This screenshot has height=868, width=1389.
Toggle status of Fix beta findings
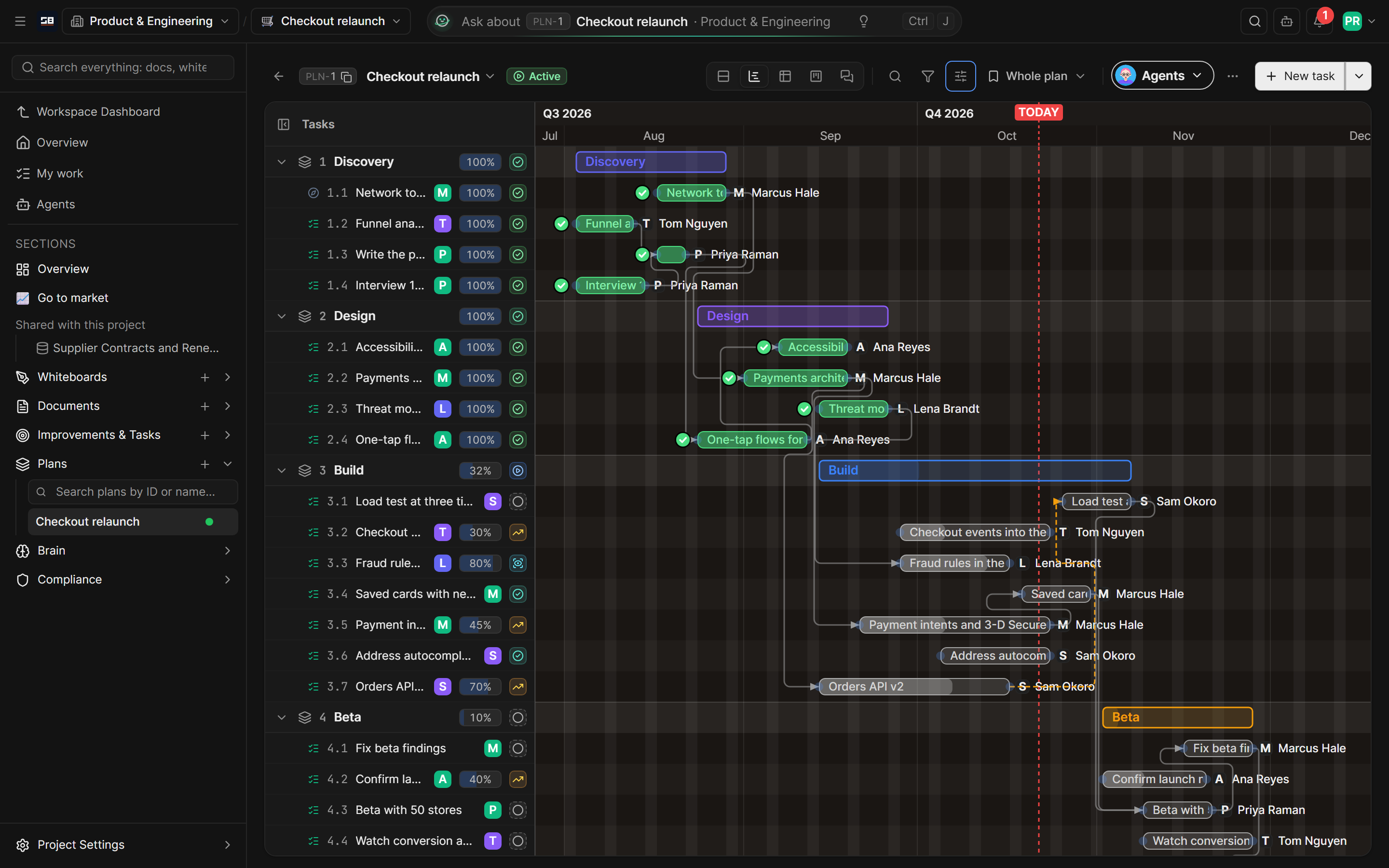pyautogui.click(x=517, y=748)
